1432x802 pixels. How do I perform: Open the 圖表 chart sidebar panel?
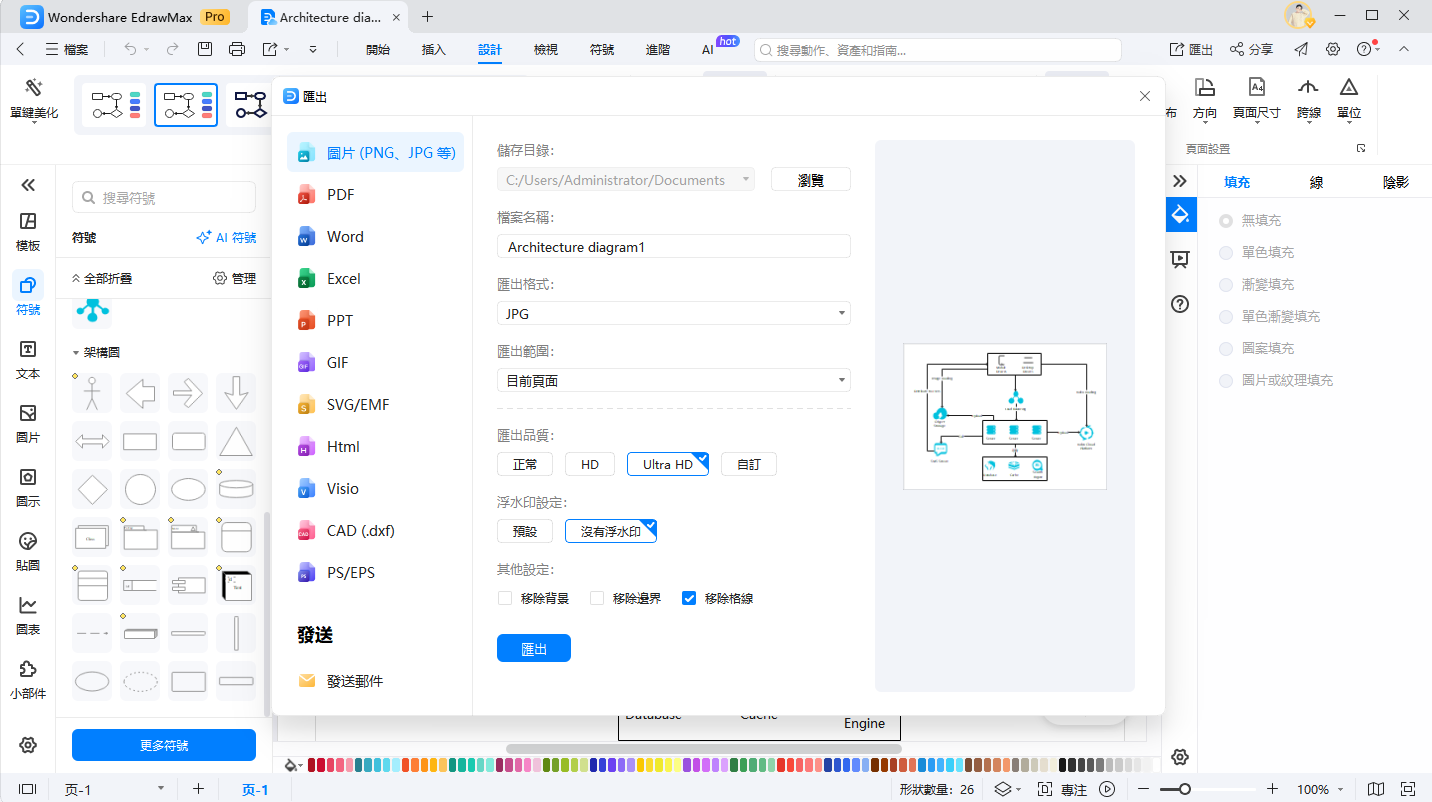coord(28,614)
